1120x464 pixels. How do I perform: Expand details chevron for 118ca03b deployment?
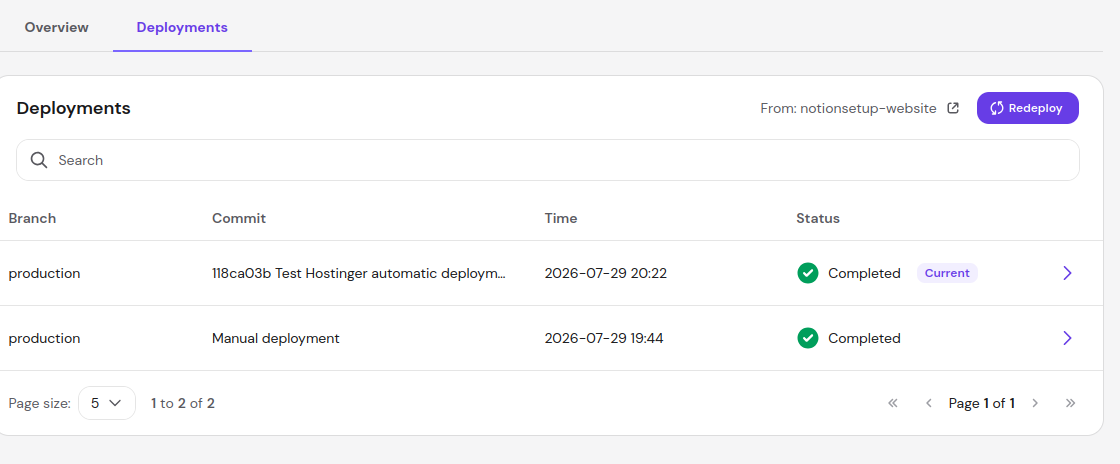coord(1067,273)
